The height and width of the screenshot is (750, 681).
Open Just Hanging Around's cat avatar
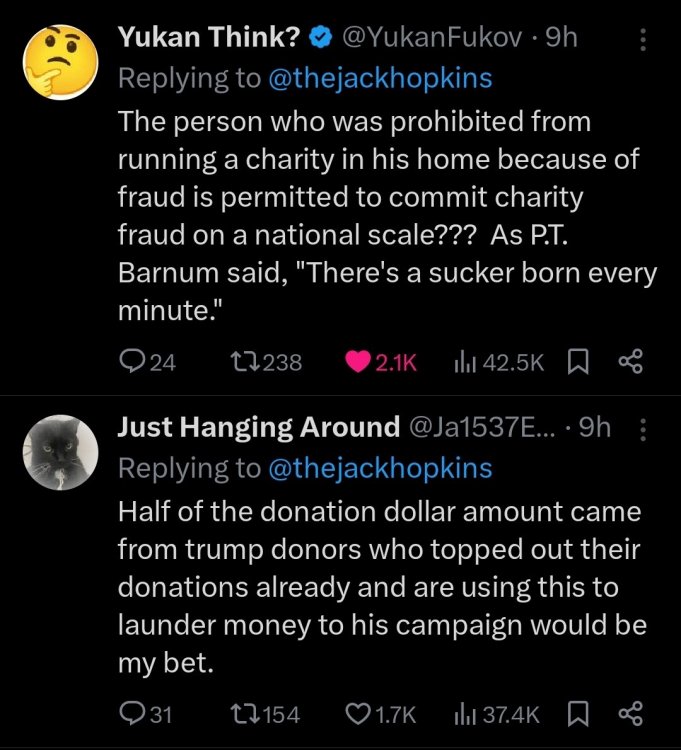coord(59,452)
